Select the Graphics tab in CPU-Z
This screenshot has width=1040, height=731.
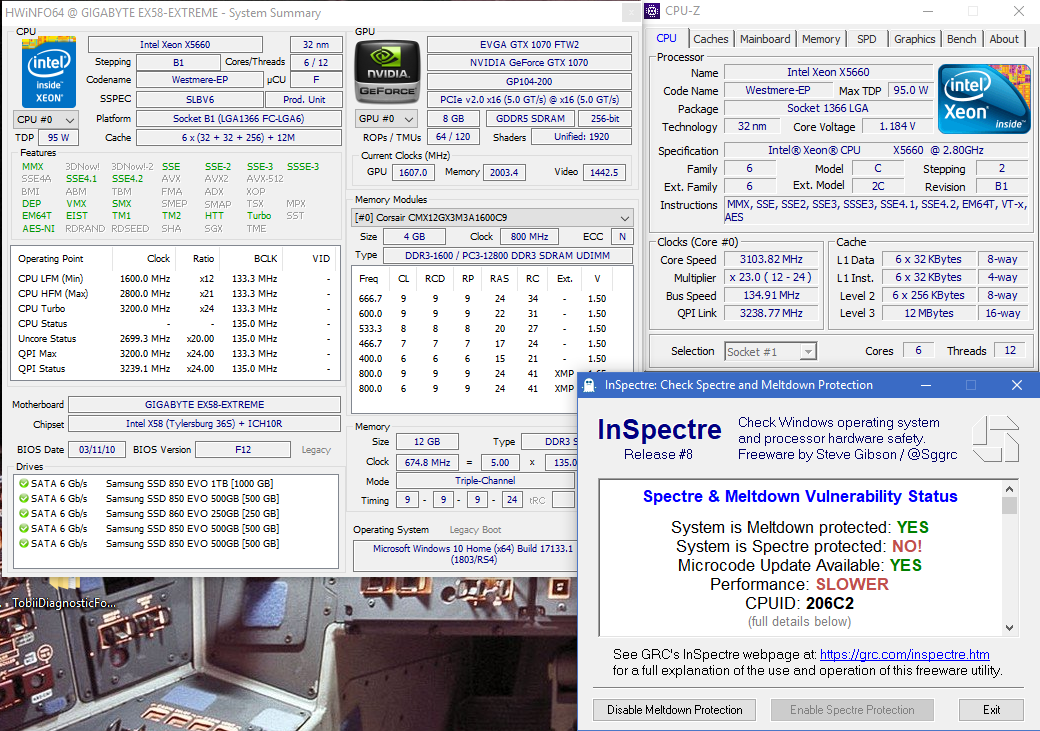[914, 39]
